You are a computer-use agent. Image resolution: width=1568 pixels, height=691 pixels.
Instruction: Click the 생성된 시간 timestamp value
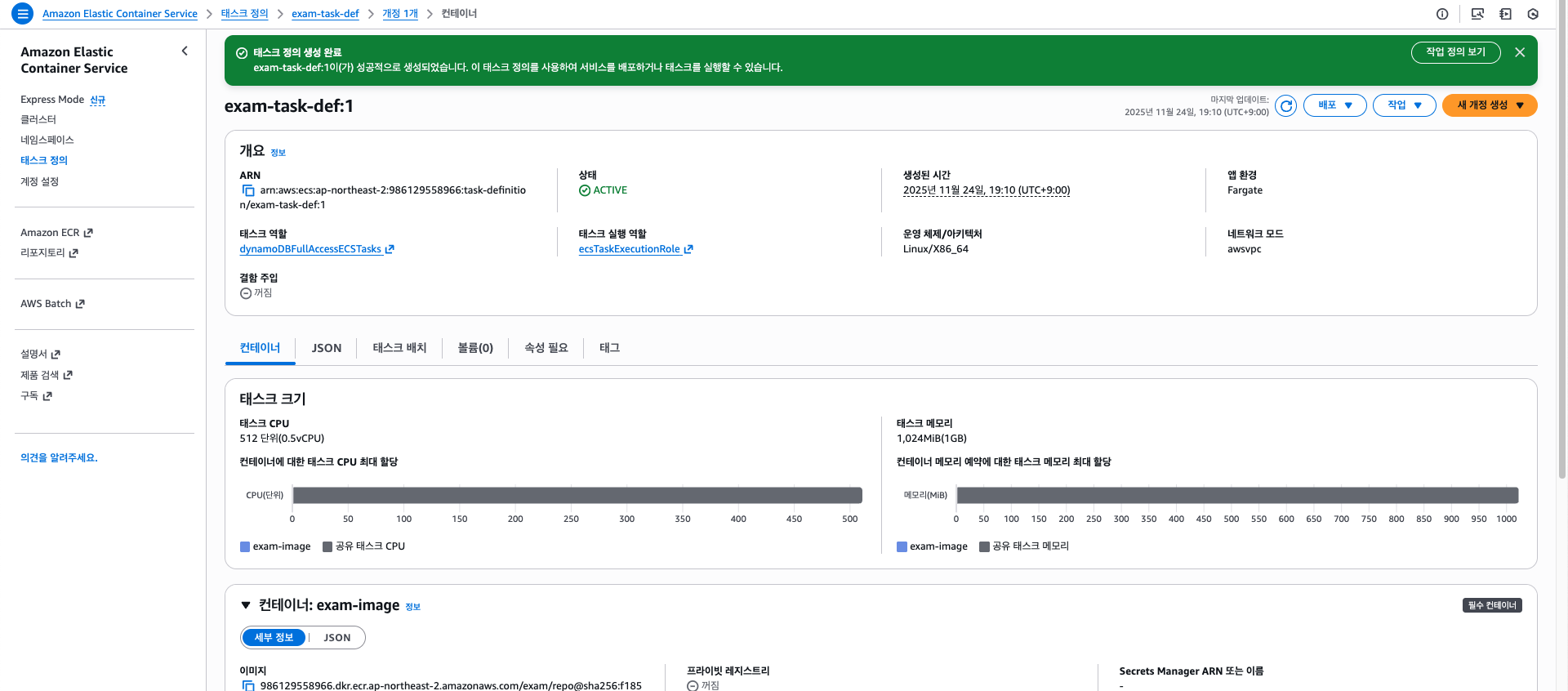click(x=987, y=190)
